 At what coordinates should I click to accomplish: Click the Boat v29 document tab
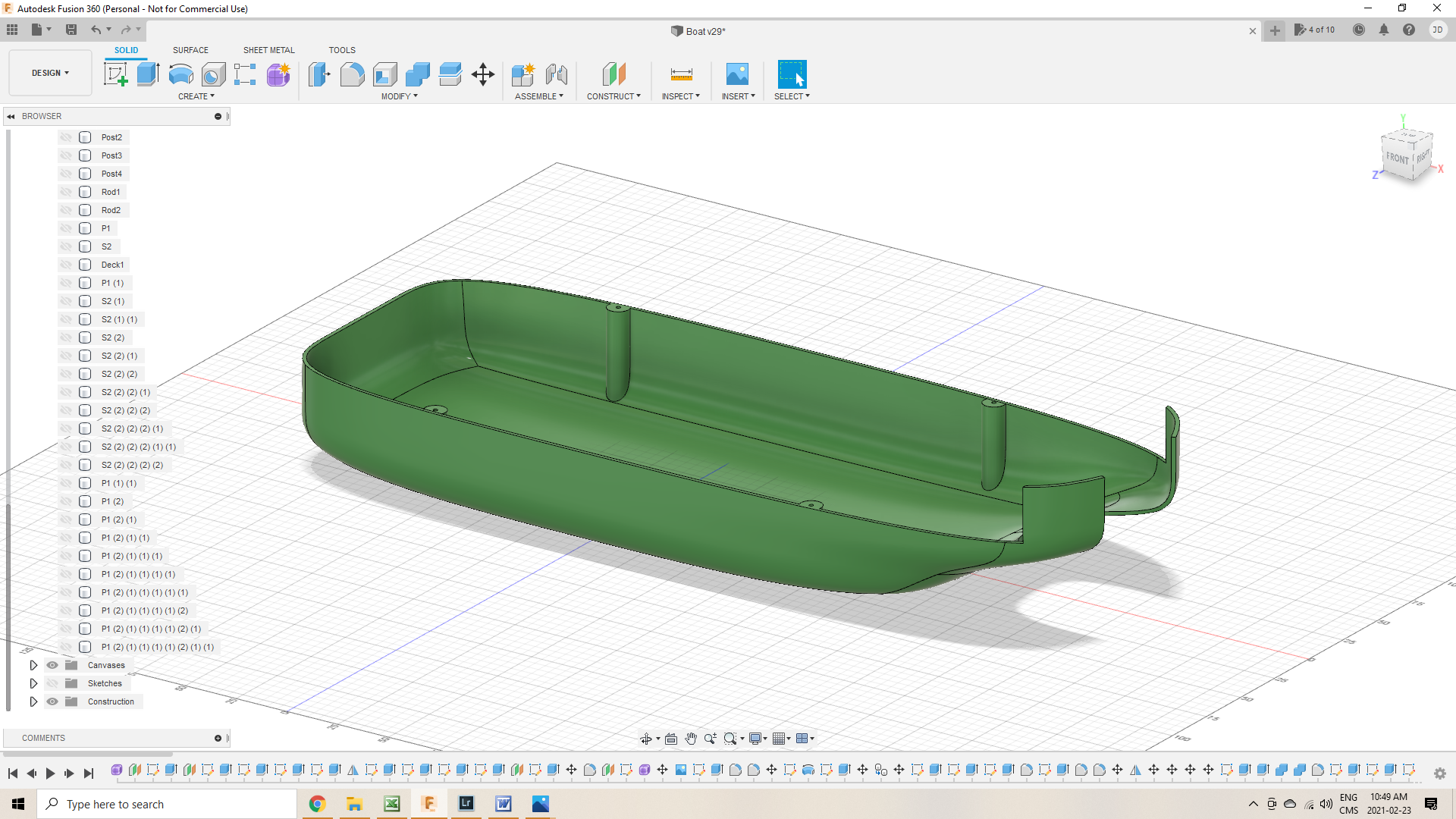click(x=698, y=31)
